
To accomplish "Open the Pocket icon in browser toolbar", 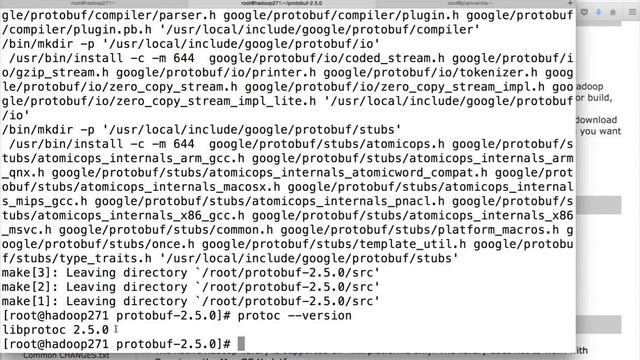I will 584,12.
